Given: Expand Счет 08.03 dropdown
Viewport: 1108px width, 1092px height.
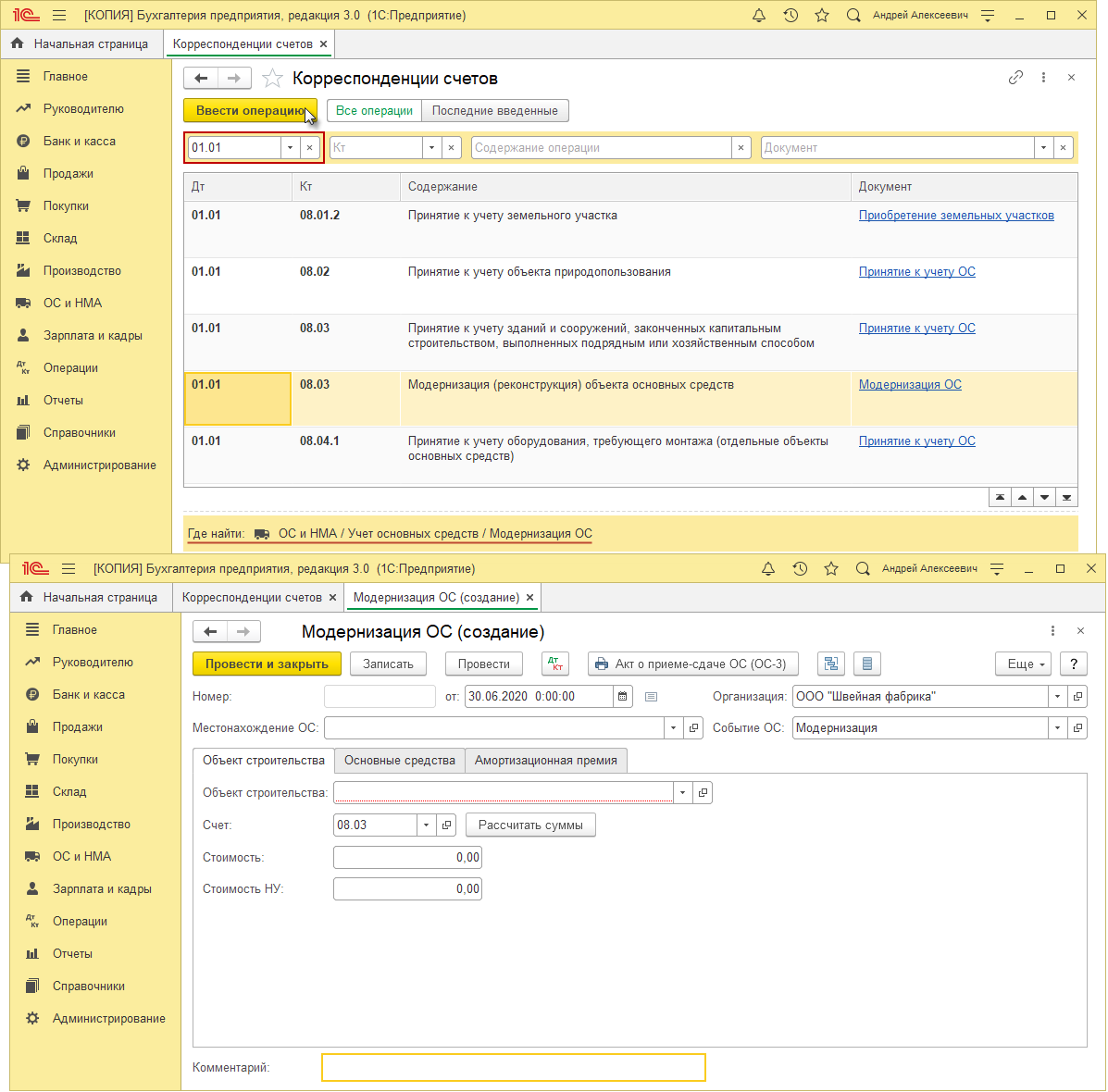Looking at the screenshot, I should [426, 825].
